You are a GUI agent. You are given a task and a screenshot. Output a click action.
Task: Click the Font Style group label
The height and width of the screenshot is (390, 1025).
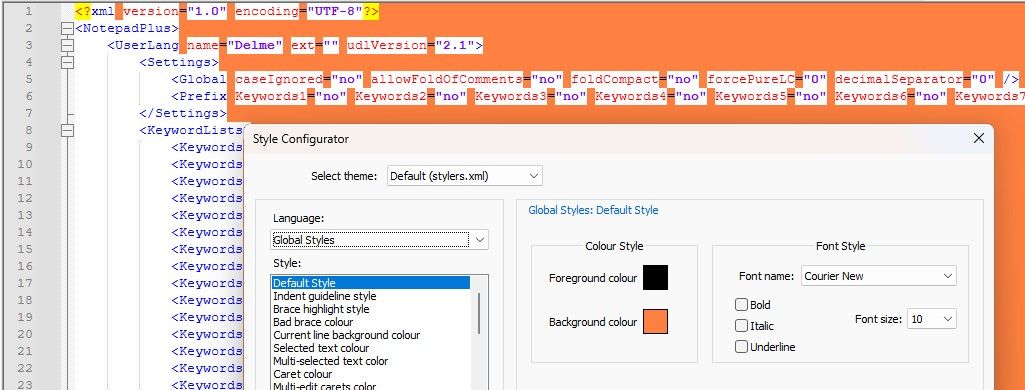click(840, 246)
